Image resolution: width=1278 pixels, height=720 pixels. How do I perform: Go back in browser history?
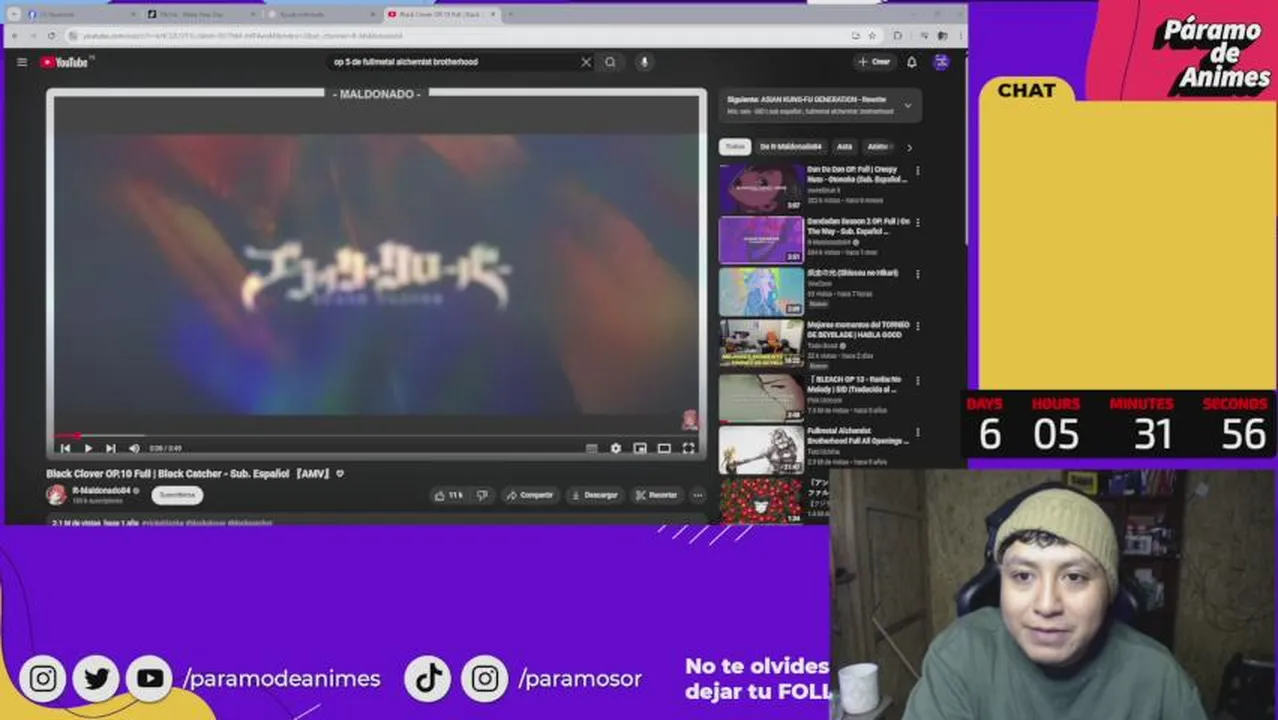(x=16, y=35)
